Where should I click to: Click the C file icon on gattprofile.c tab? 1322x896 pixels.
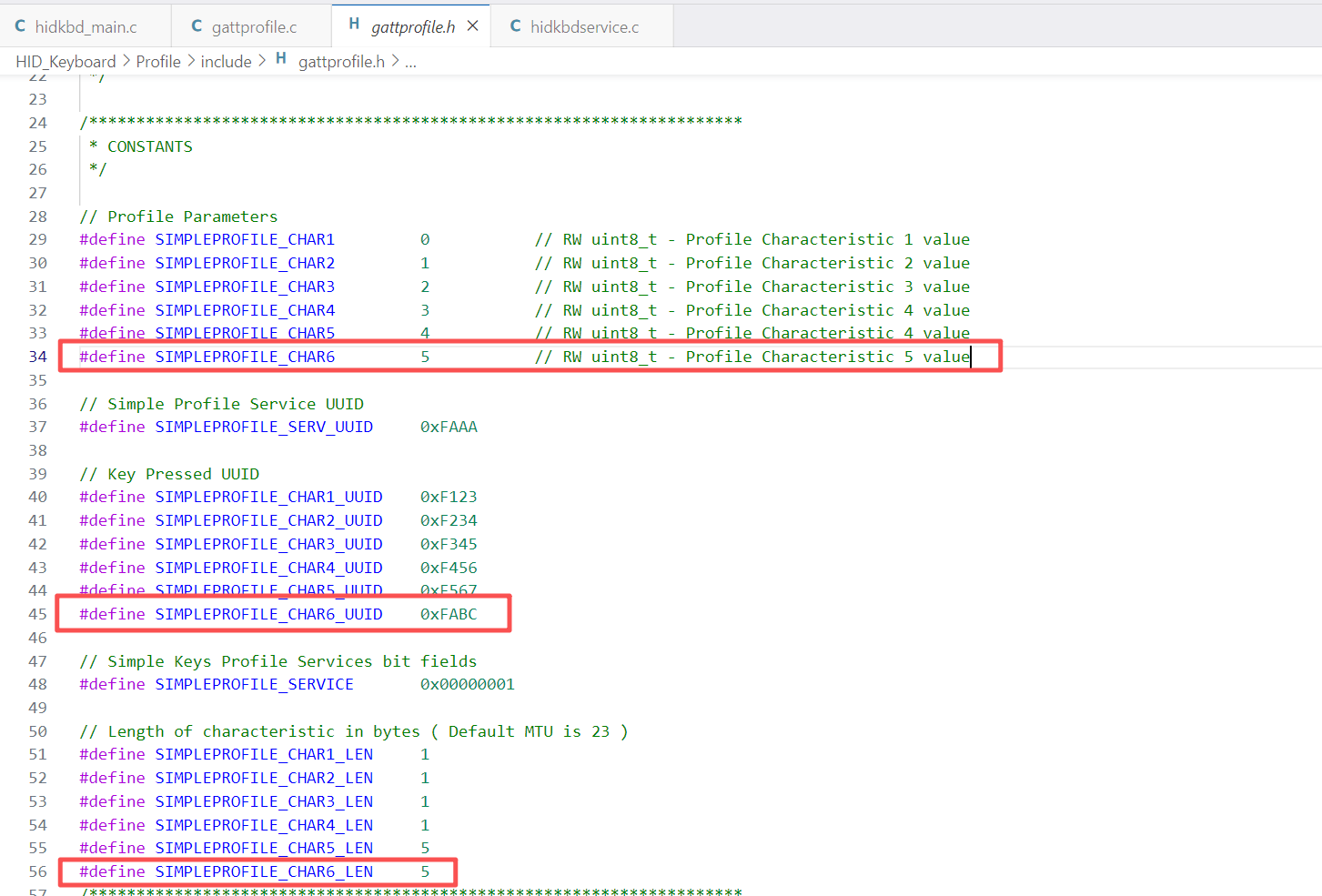click(197, 26)
